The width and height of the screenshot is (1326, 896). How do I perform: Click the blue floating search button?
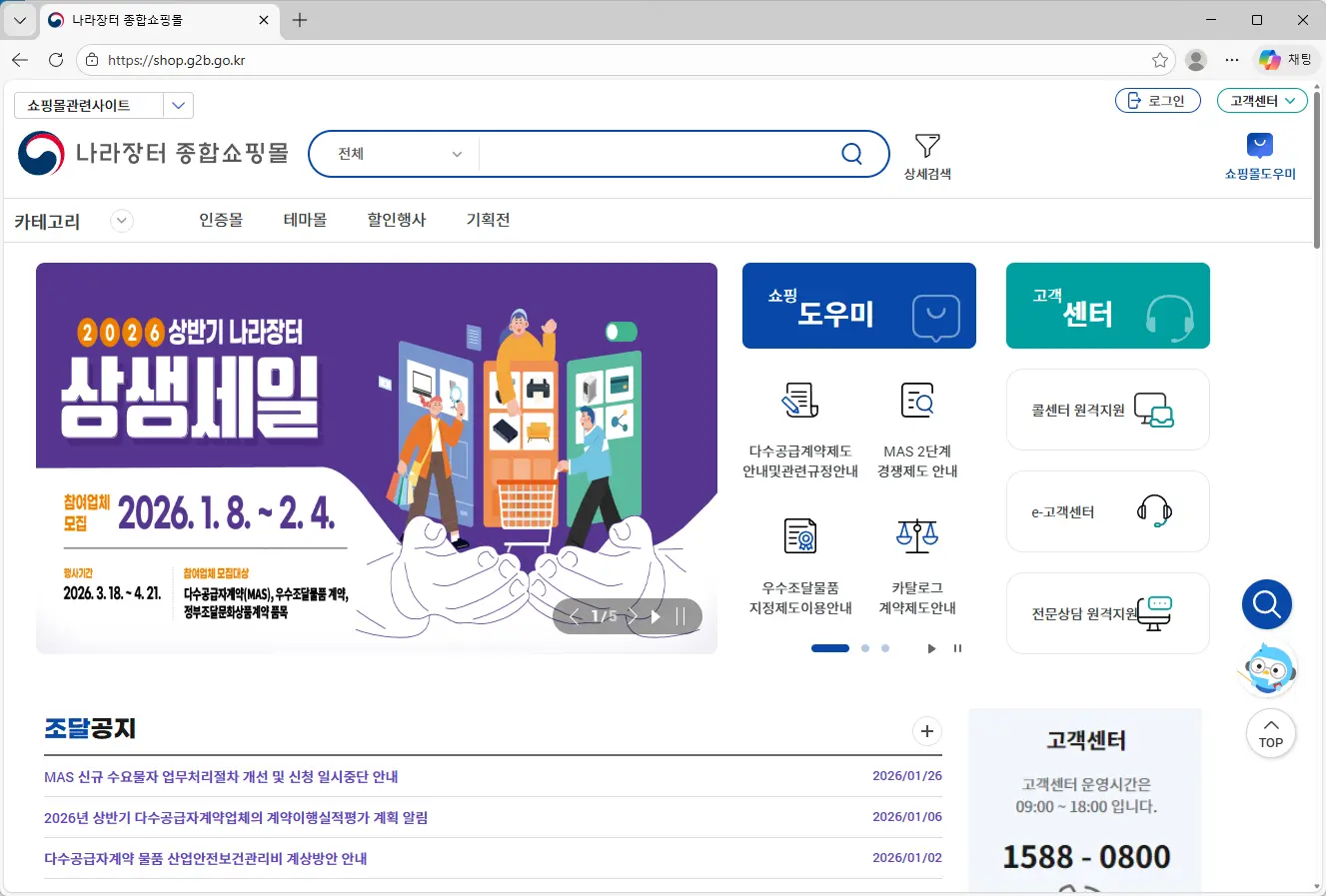click(1267, 604)
